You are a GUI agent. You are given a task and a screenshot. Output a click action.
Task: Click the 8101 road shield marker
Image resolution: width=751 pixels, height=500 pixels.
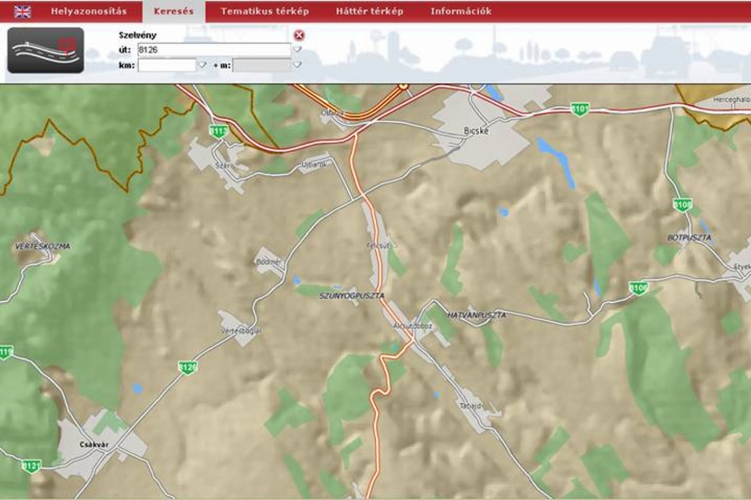579,108
